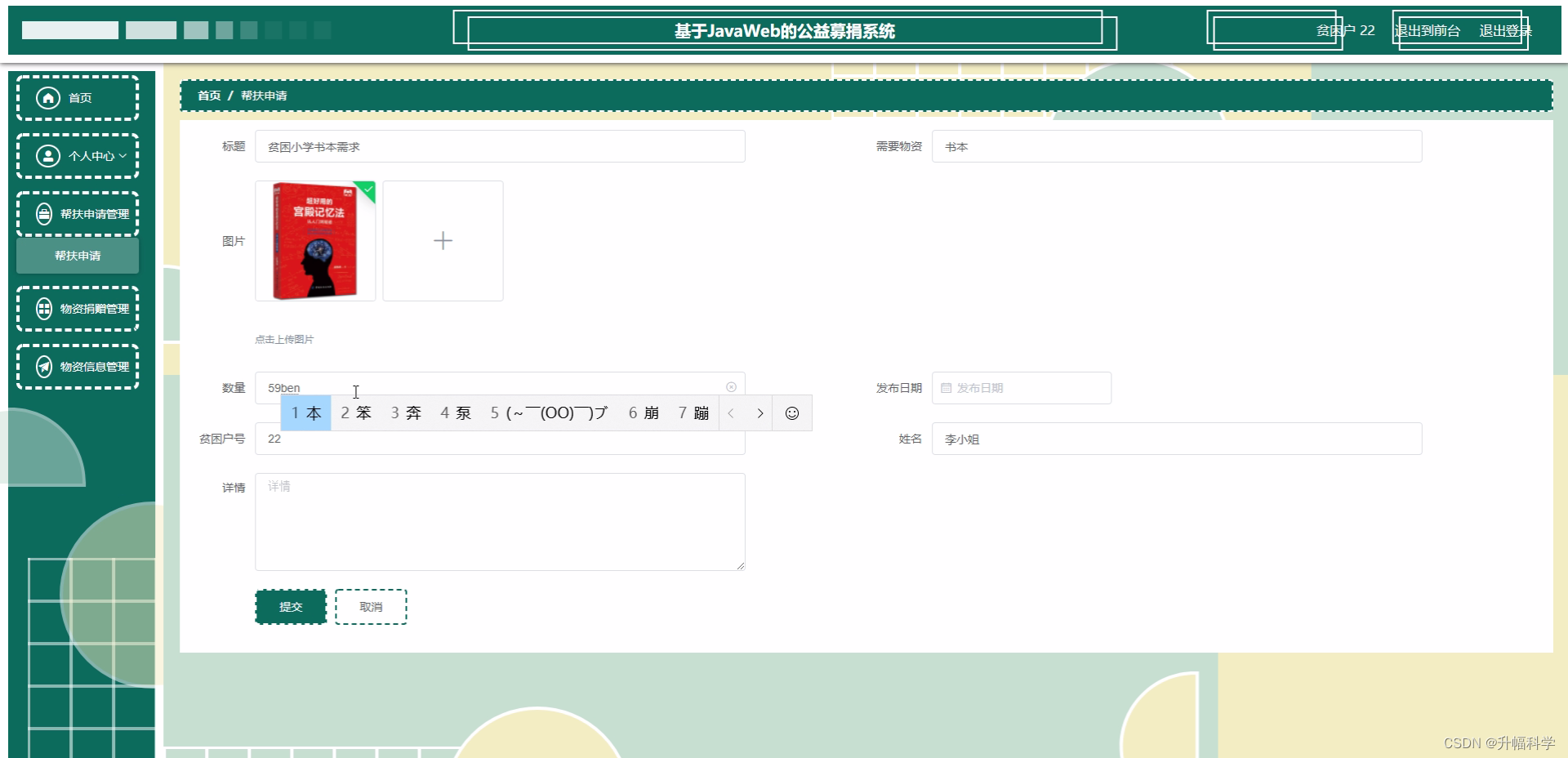Image resolution: width=1568 pixels, height=758 pixels.
Task: Open the emoji picker in the input bar
Action: coord(791,413)
